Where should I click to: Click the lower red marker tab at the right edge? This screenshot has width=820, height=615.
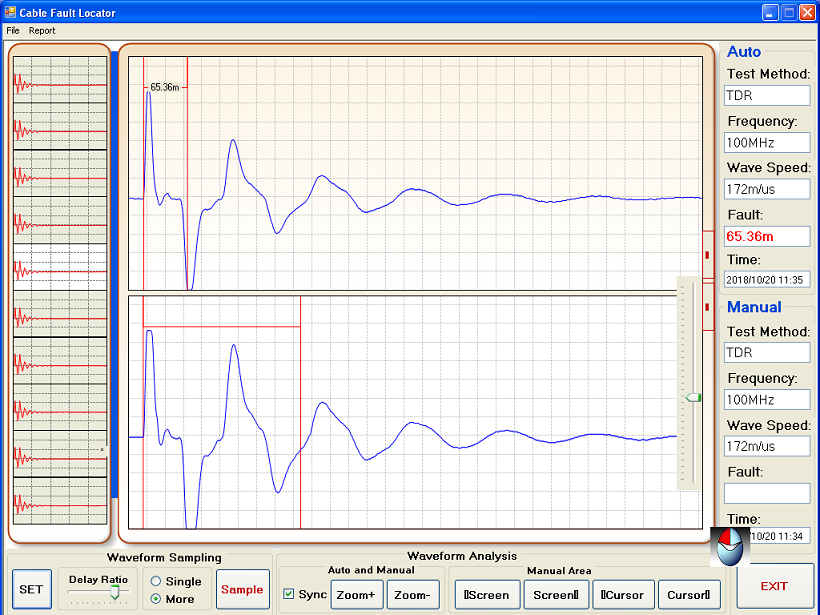click(x=708, y=307)
